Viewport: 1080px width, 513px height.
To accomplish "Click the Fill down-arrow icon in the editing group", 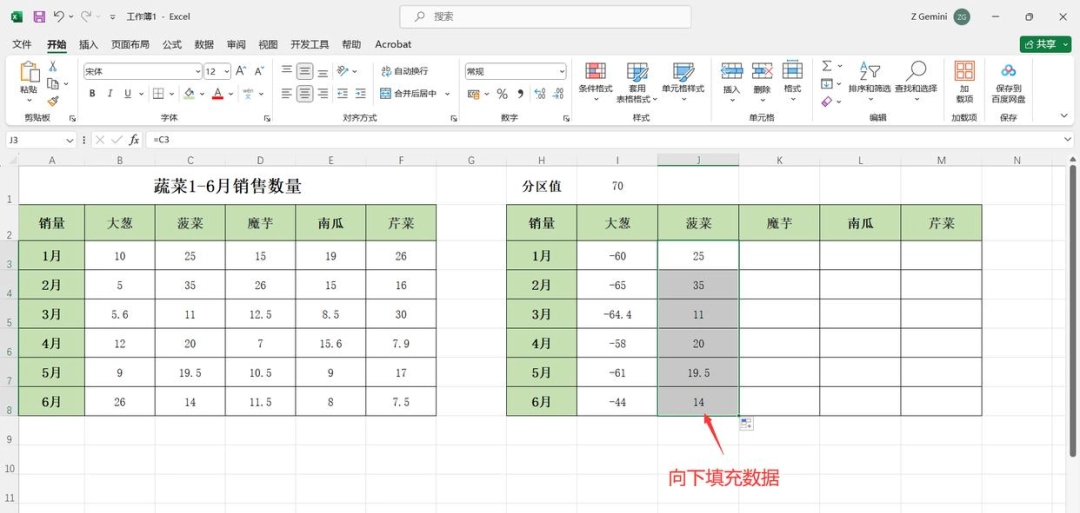I will [827, 84].
